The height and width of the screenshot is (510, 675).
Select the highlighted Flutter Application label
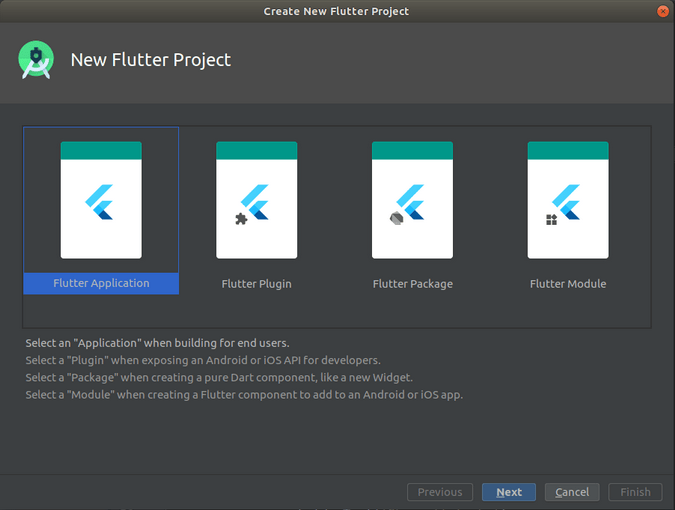click(x=101, y=284)
